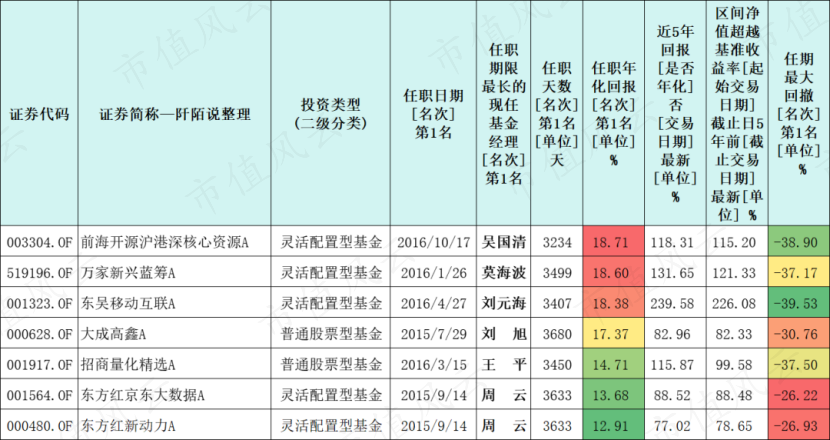Select date cell 2016/4/27
The width and height of the screenshot is (830, 440).
[x=434, y=303]
